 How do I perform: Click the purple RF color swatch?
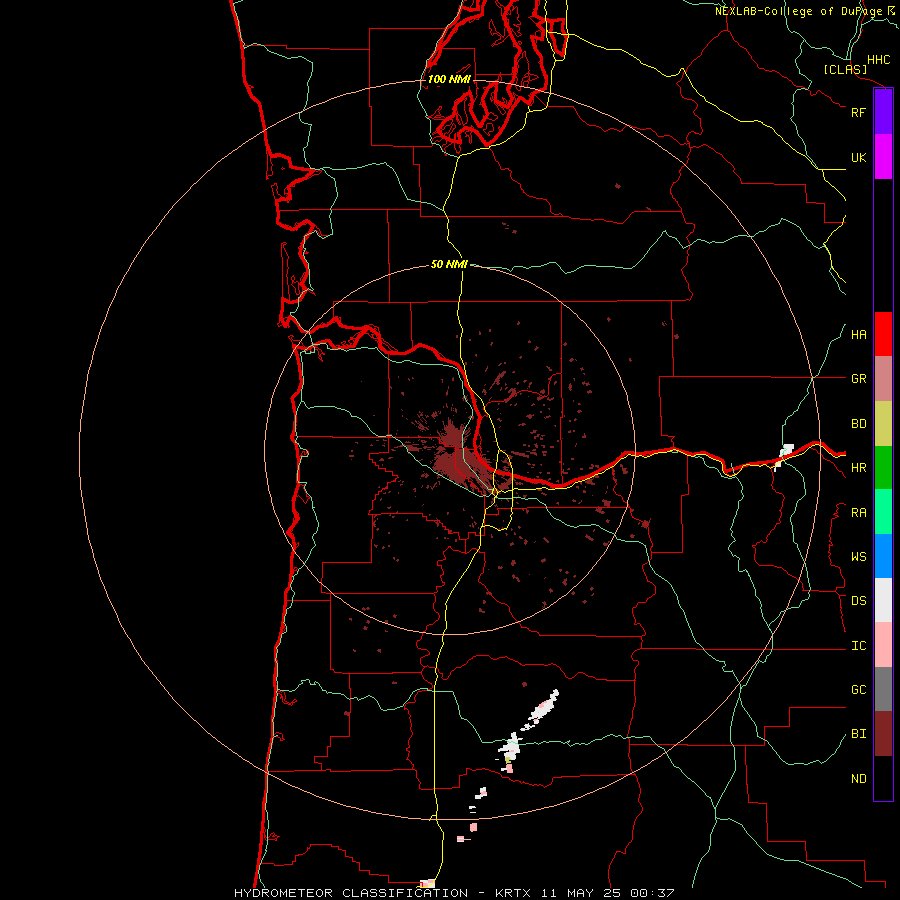883,112
